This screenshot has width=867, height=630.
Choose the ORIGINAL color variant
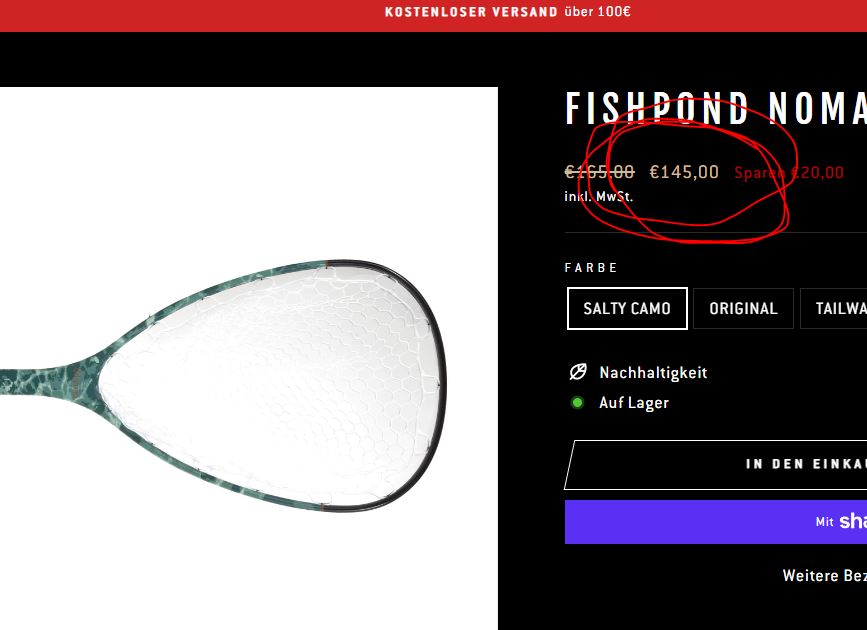[x=743, y=308]
